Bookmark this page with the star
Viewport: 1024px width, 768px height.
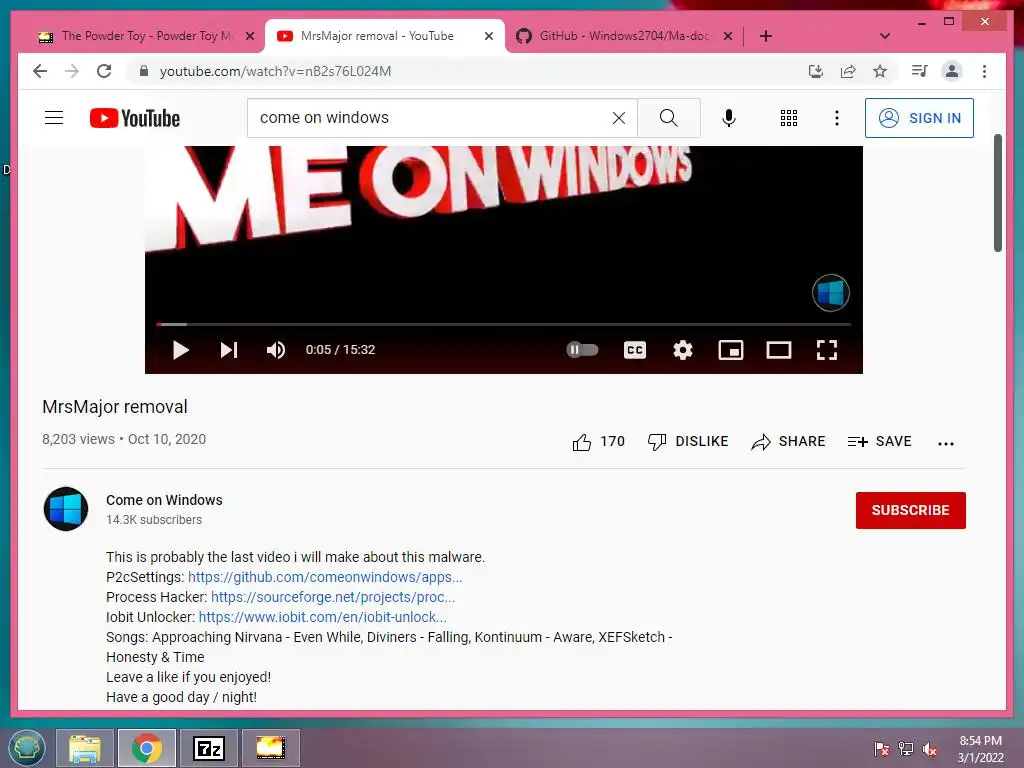click(x=880, y=71)
